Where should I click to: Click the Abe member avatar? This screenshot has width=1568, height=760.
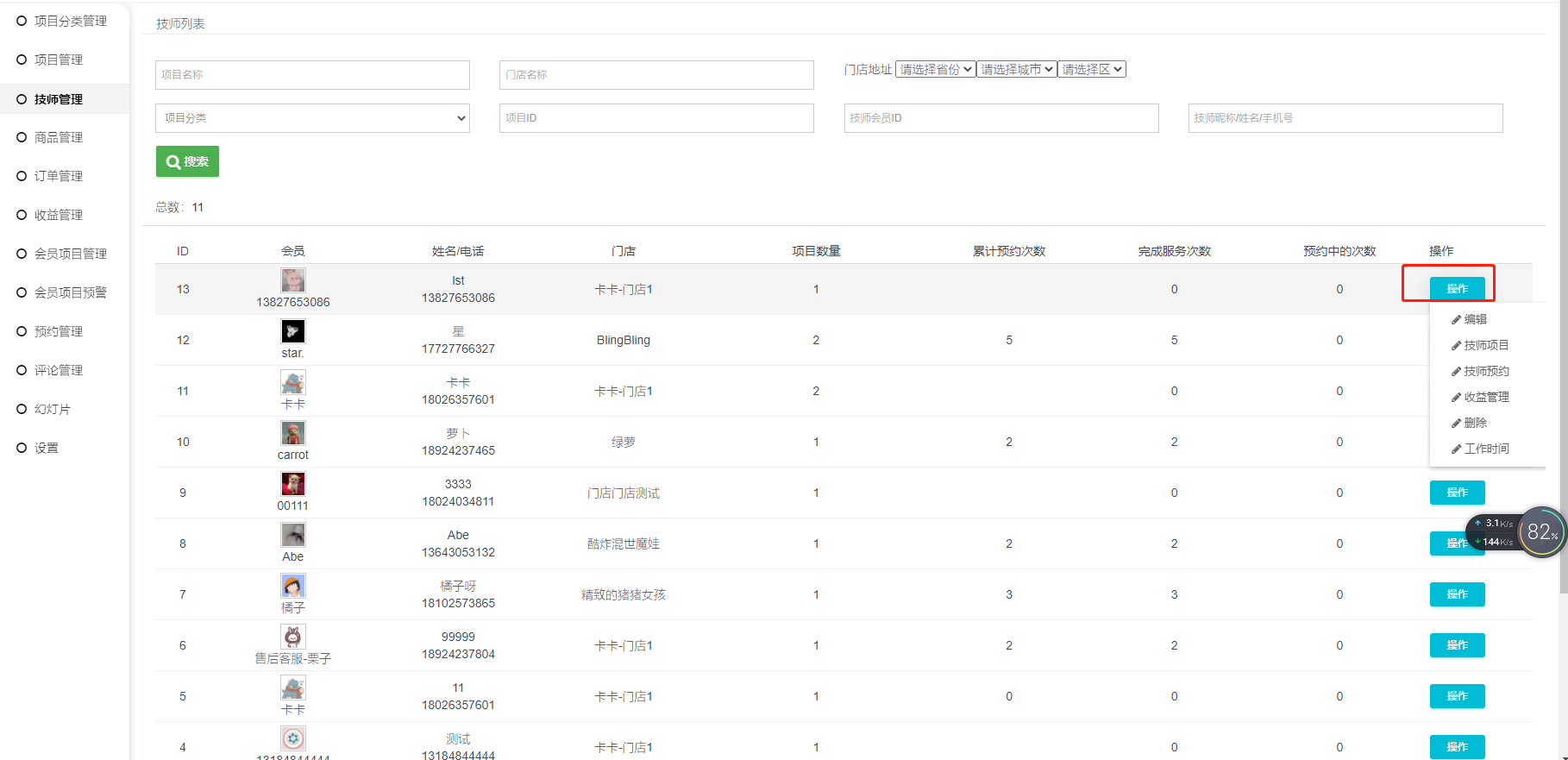(293, 535)
